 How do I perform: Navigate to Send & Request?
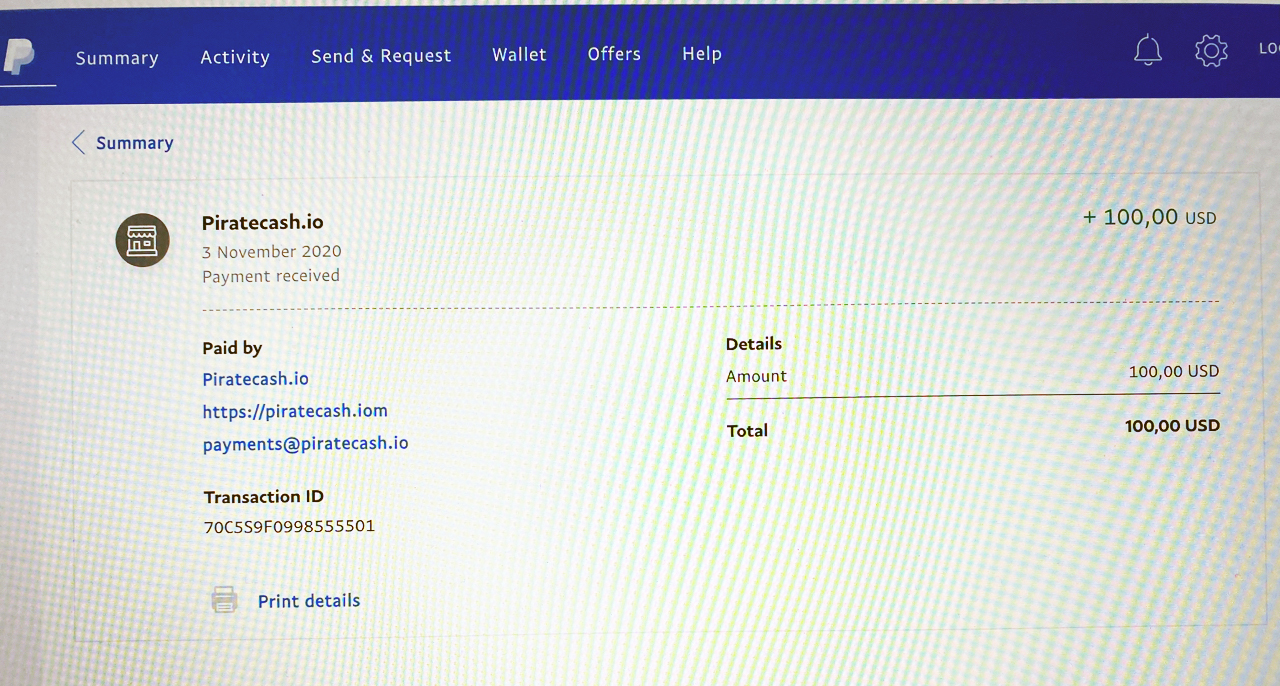[381, 55]
